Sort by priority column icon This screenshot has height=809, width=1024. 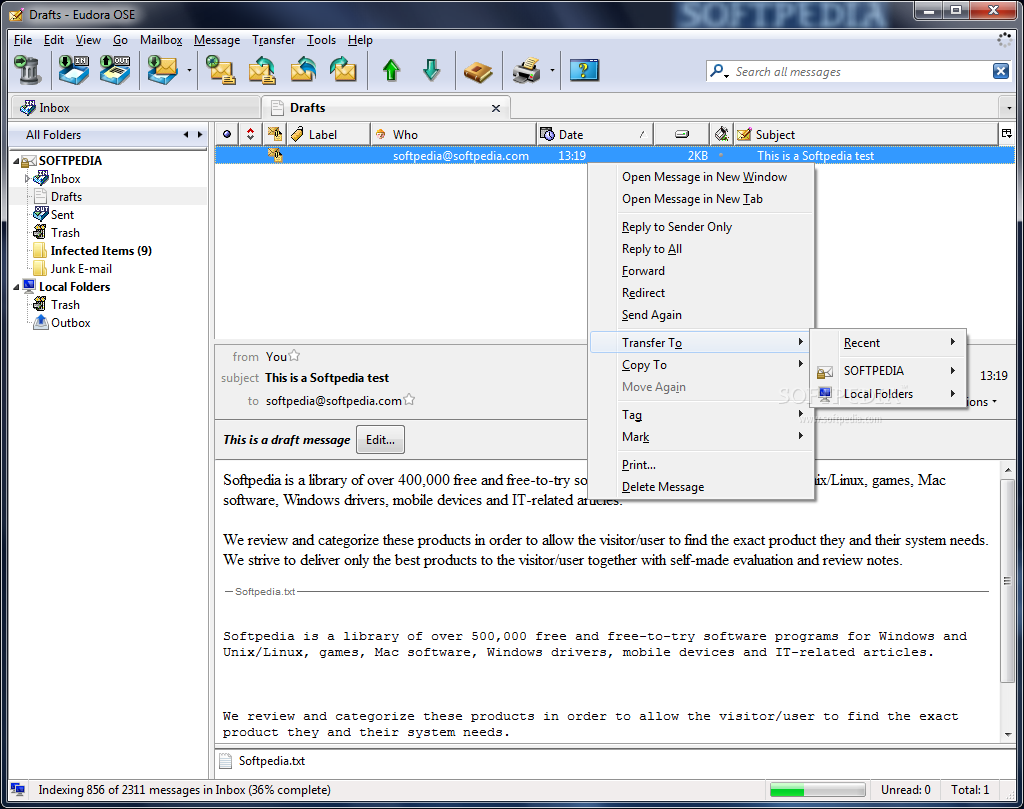pos(250,134)
